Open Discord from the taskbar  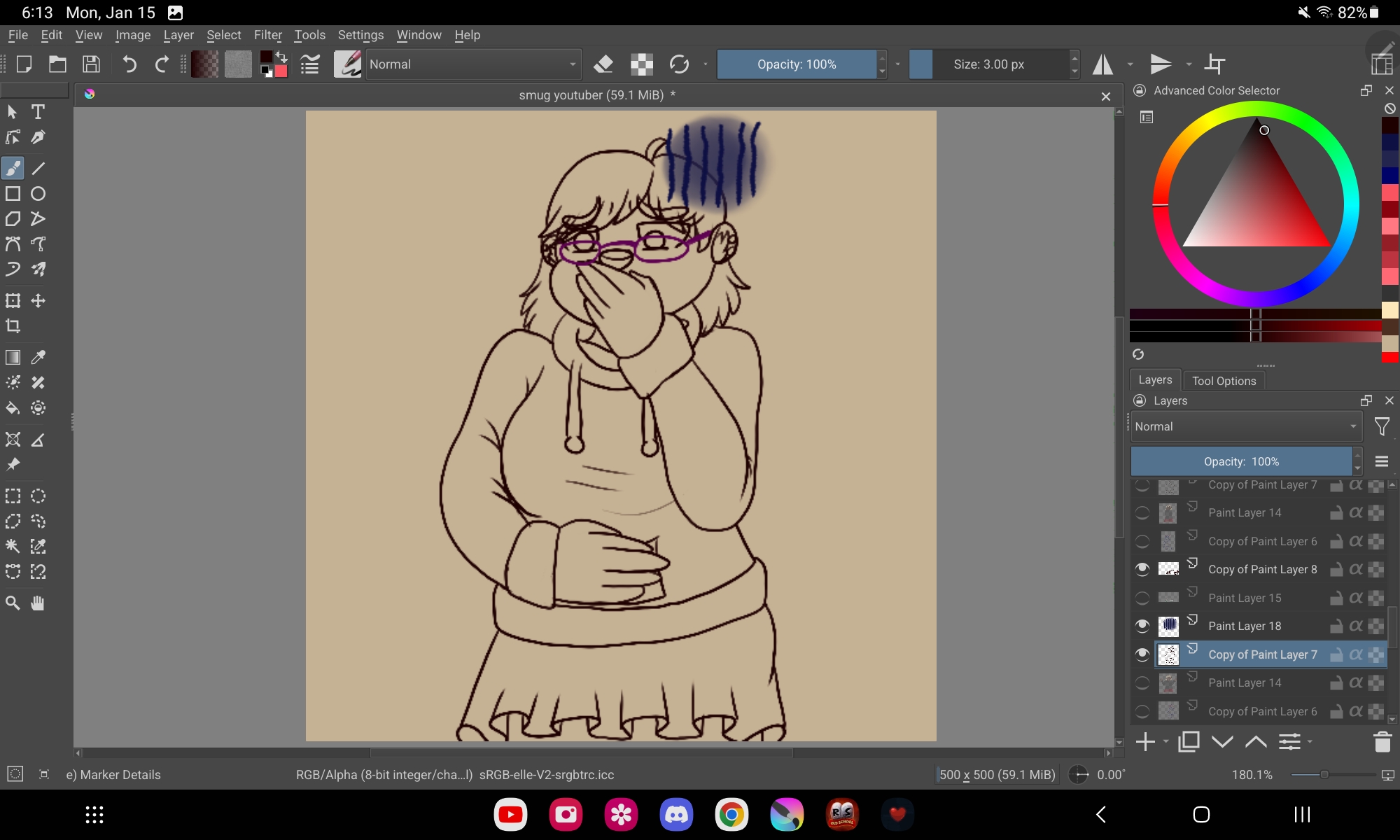676,815
